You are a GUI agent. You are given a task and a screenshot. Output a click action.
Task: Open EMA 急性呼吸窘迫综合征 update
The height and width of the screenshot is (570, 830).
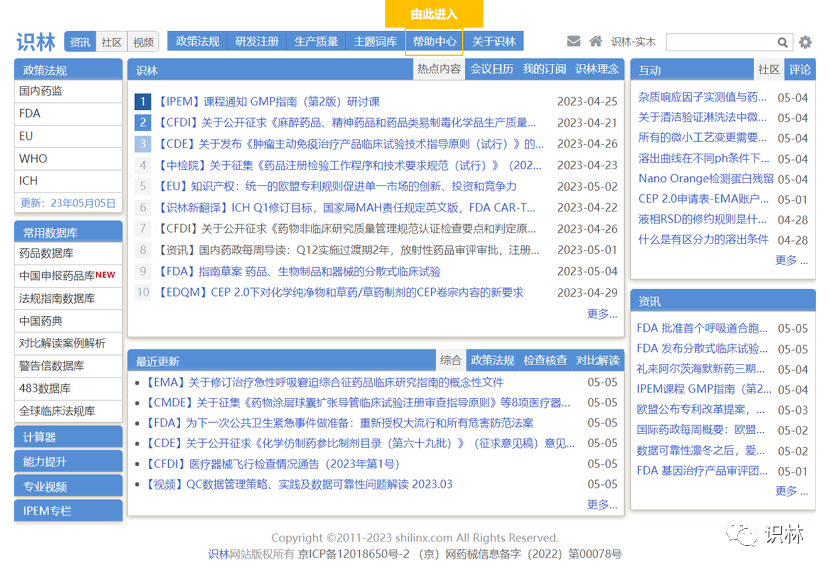324,382
